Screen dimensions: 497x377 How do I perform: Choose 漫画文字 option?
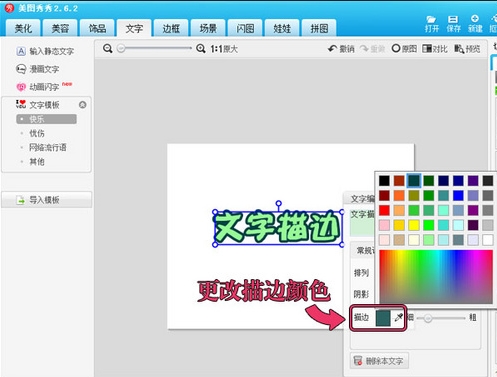(x=38, y=69)
